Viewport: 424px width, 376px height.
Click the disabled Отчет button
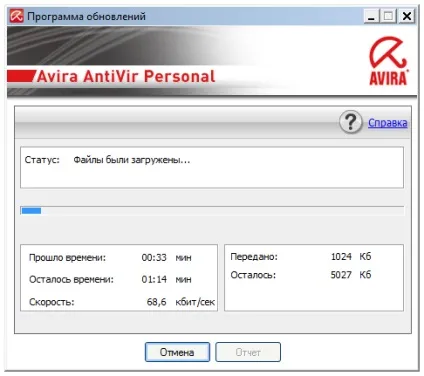coord(248,352)
